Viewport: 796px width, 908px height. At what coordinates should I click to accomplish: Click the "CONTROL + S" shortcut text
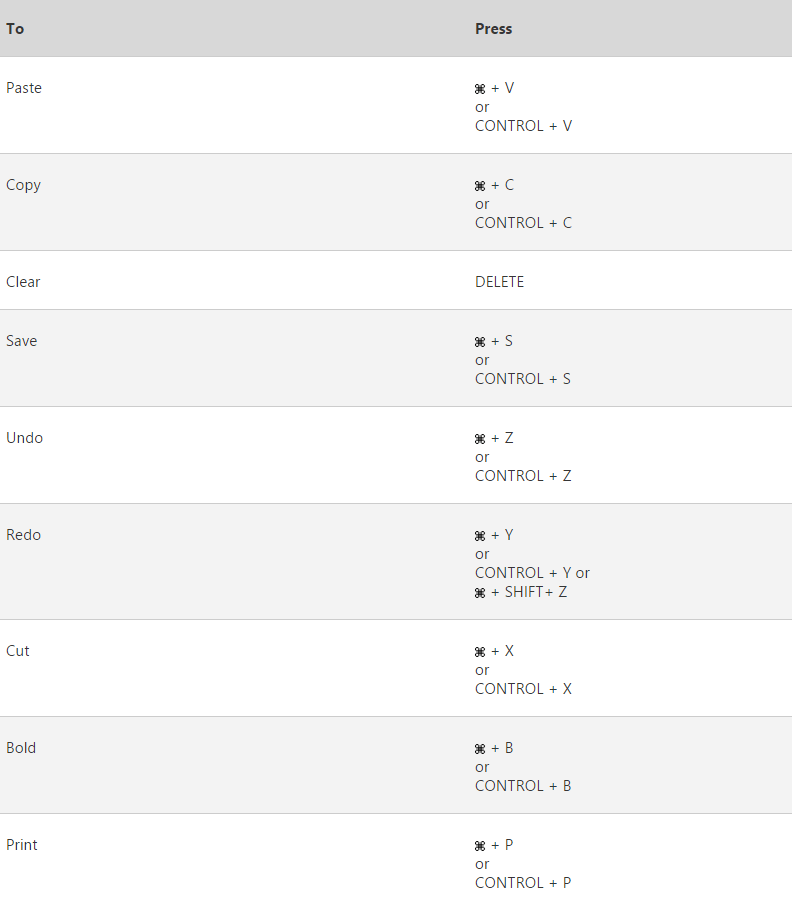click(x=523, y=379)
